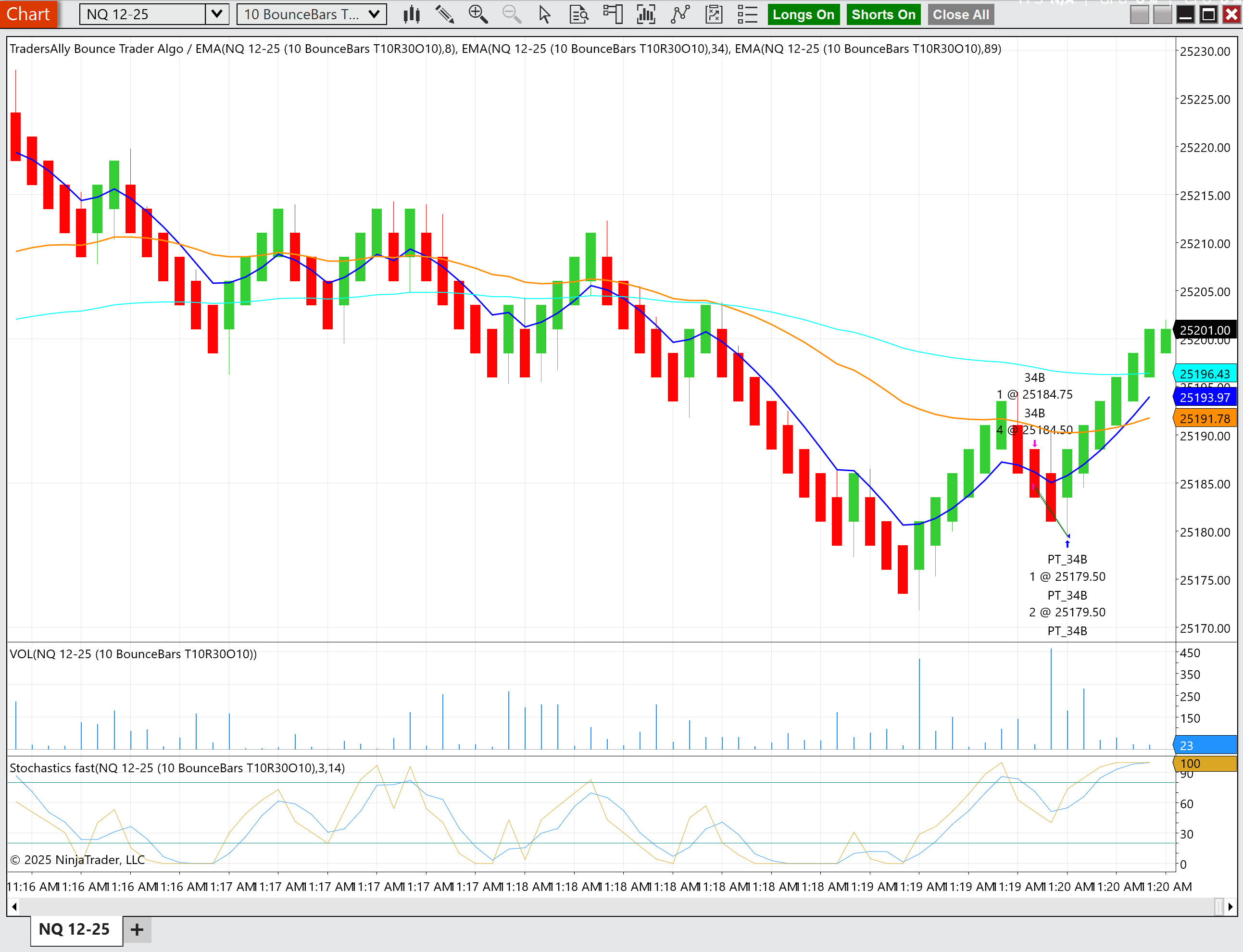Open the indicators bar-chart icon
Image resolution: width=1243 pixels, height=952 pixels.
pos(646,15)
